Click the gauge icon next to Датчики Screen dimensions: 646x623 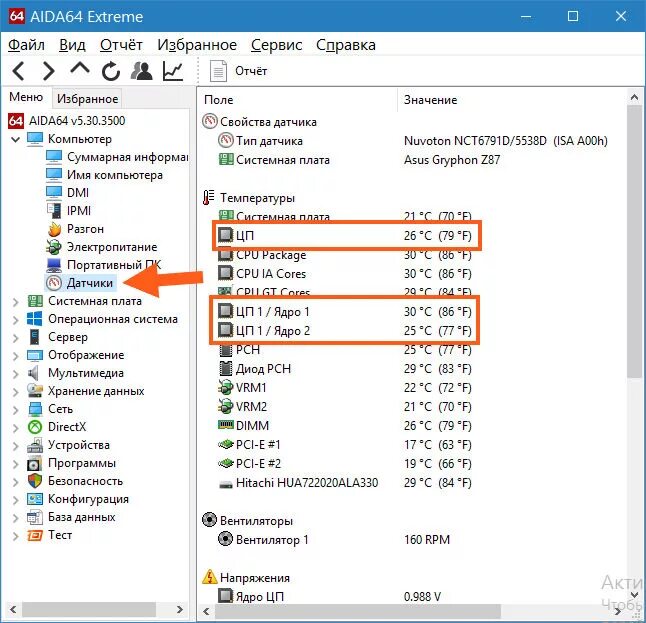pyautogui.click(x=54, y=283)
